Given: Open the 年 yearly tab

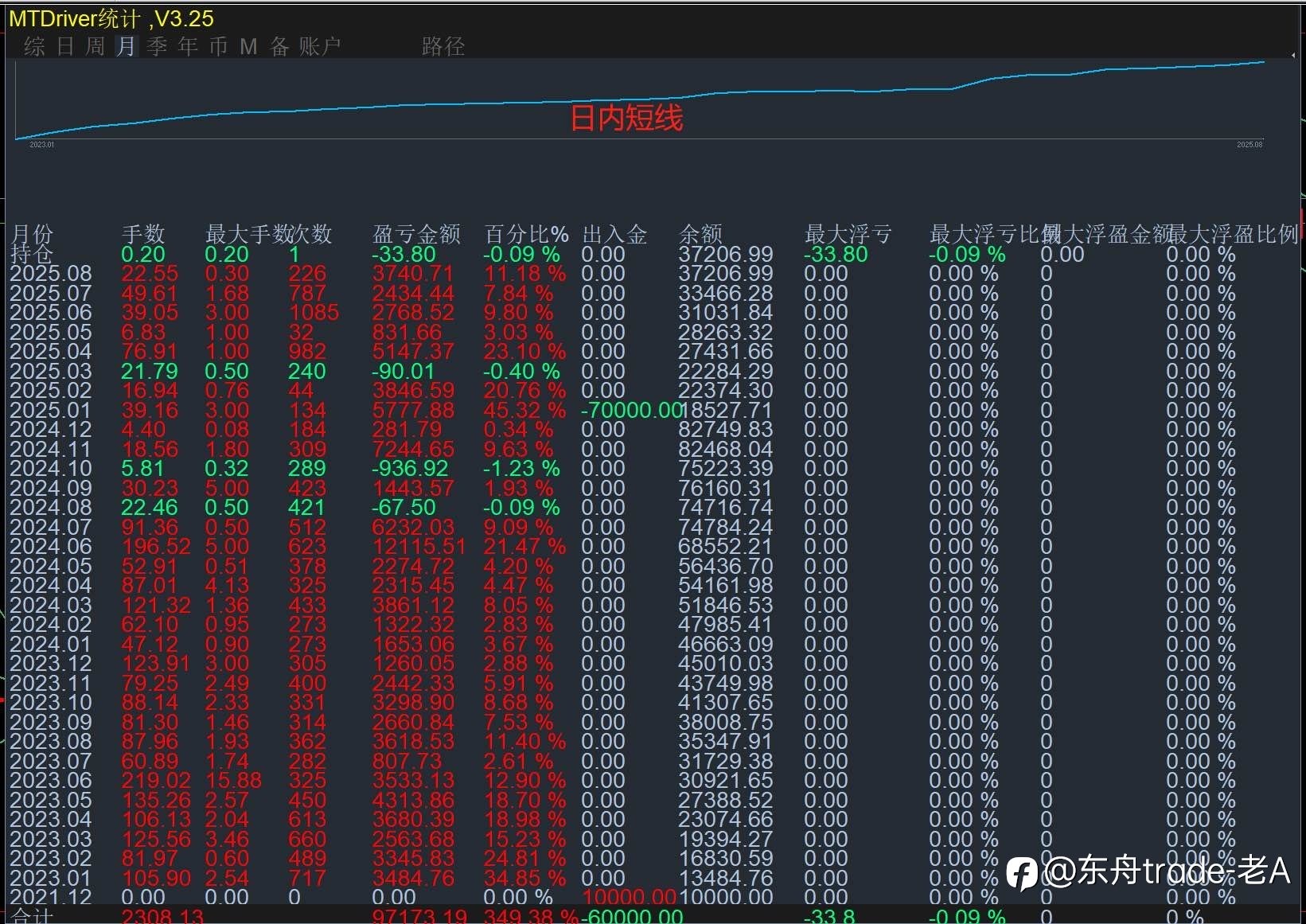Looking at the screenshot, I should (x=188, y=46).
